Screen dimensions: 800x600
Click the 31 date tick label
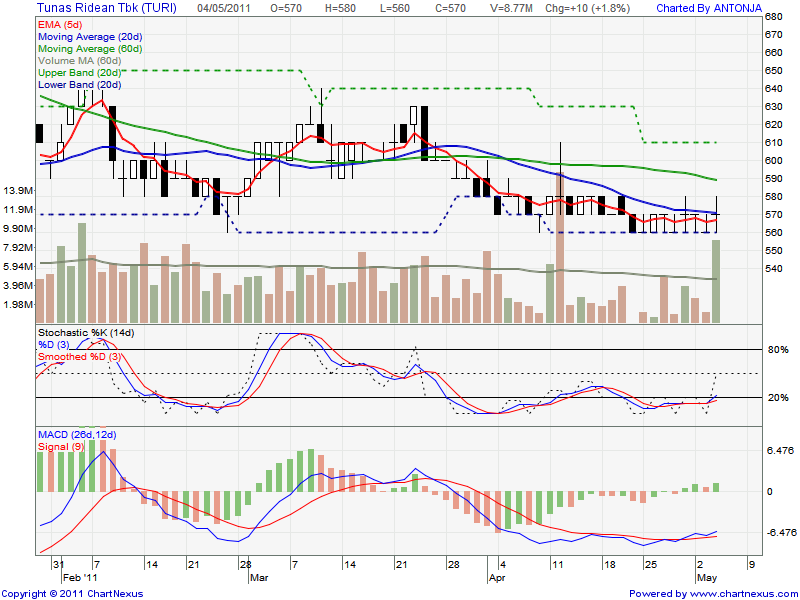58,565
